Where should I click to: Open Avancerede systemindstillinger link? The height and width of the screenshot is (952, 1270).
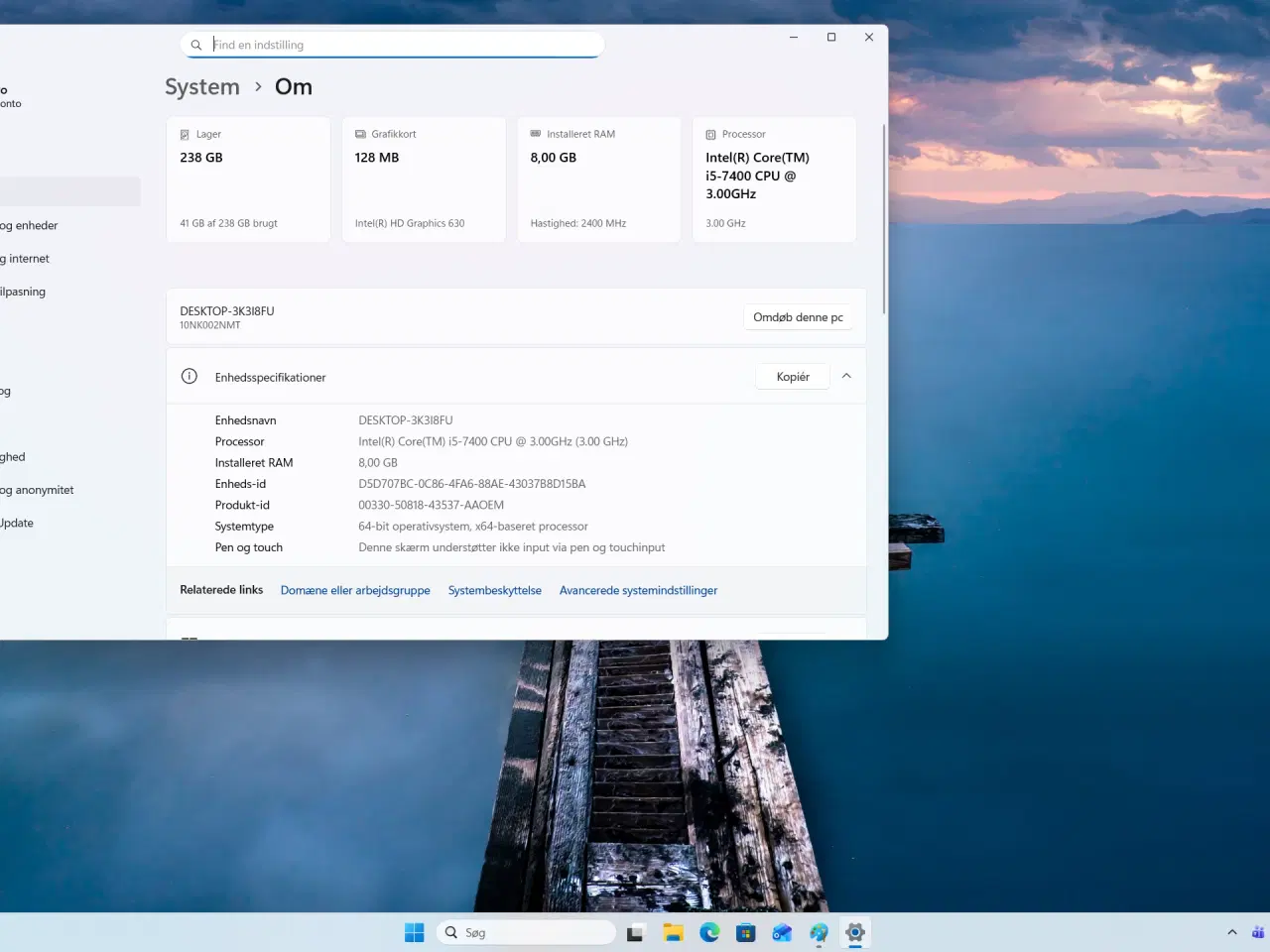tap(638, 590)
